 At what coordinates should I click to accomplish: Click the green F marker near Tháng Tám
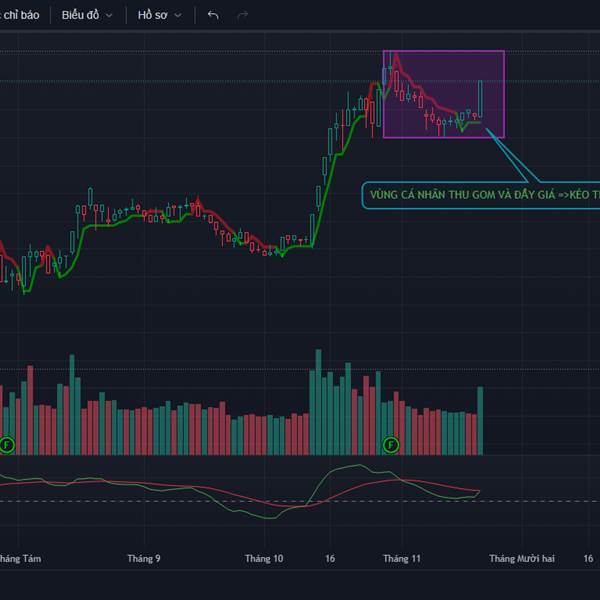click(x=7, y=445)
